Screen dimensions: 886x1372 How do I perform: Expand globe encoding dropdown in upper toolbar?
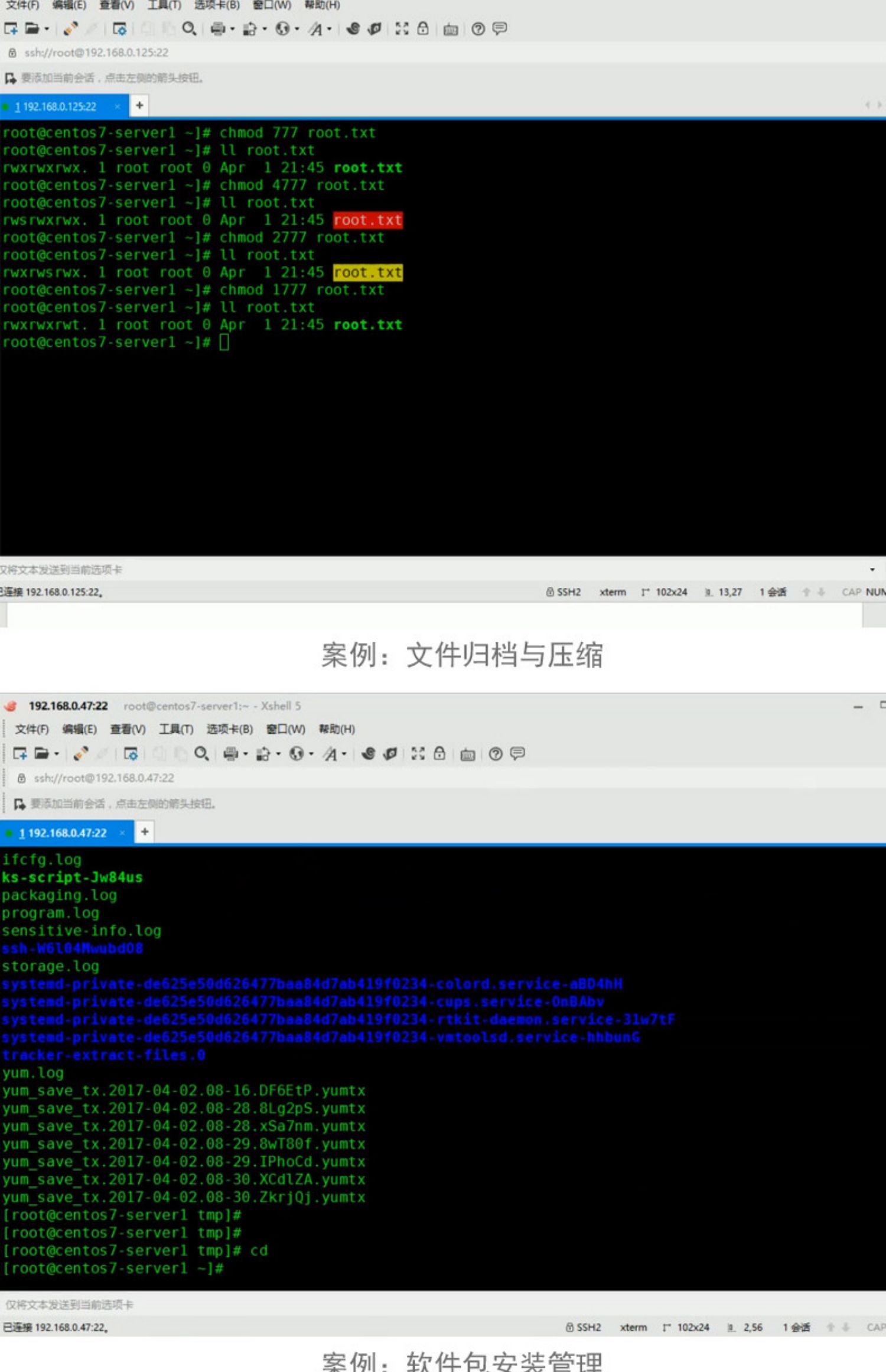point(297,29)
